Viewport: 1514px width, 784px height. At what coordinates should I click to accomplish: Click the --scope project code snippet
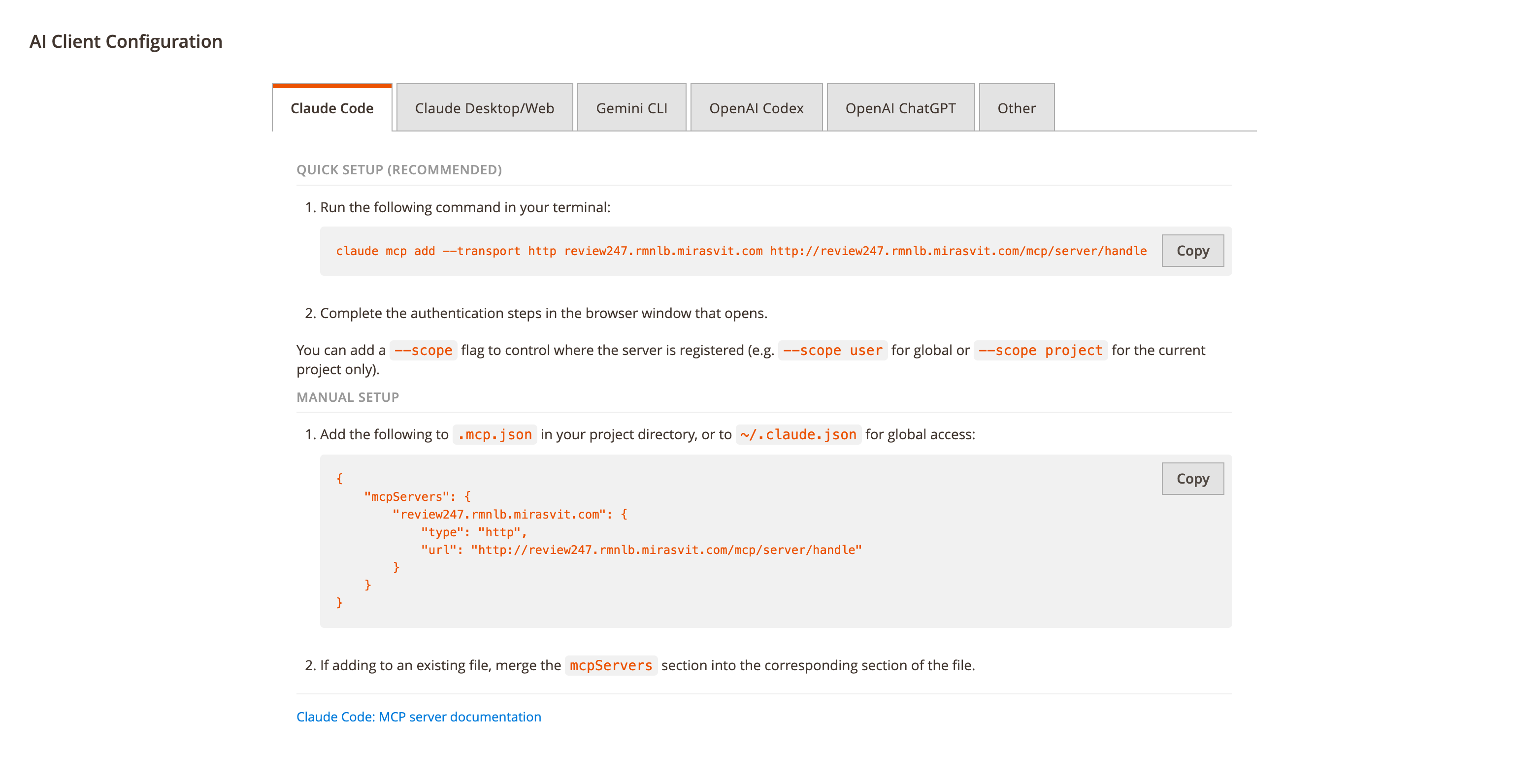(x=1040, y=350)
